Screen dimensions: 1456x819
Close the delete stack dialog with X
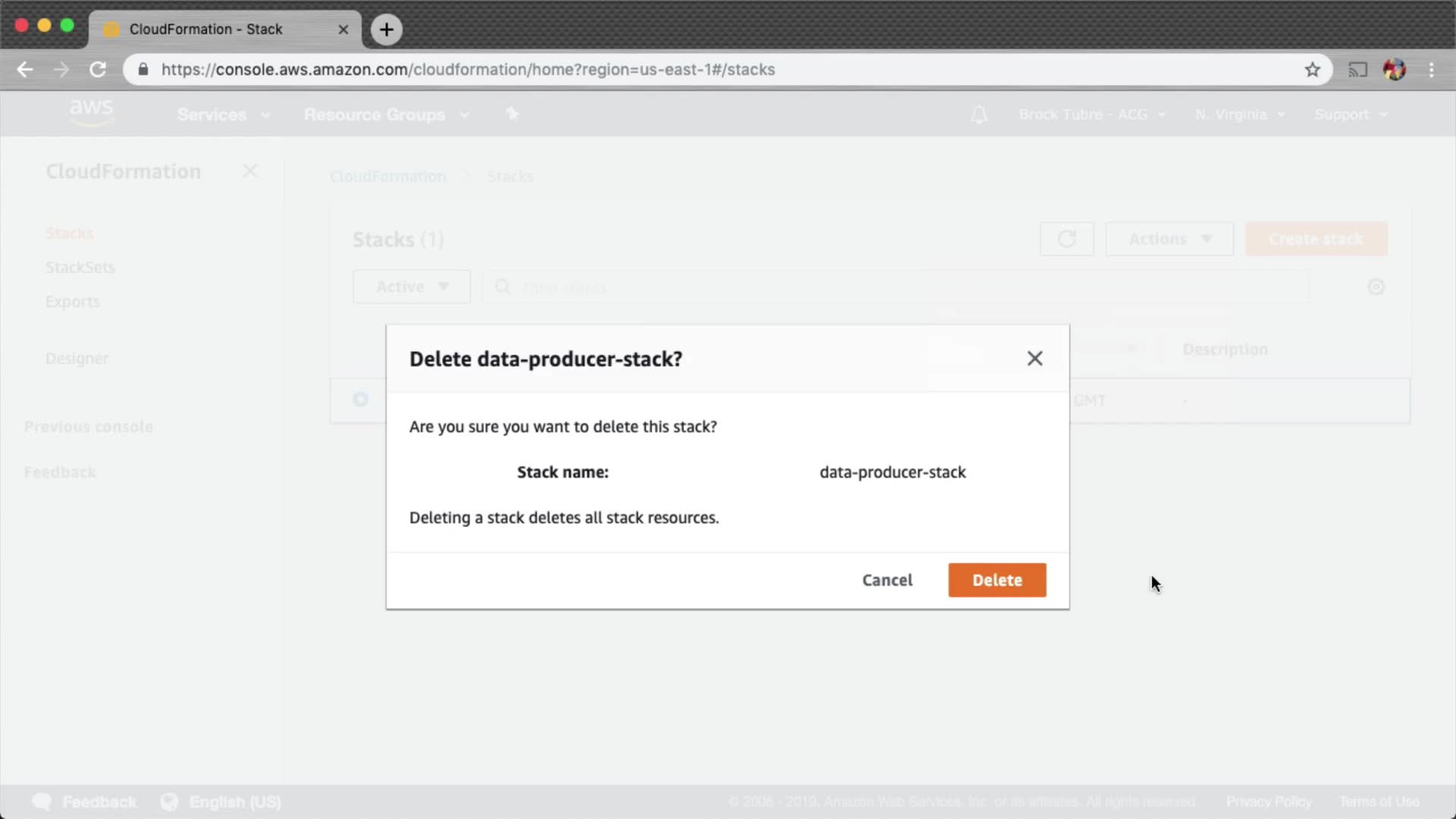coord(1034,359)
